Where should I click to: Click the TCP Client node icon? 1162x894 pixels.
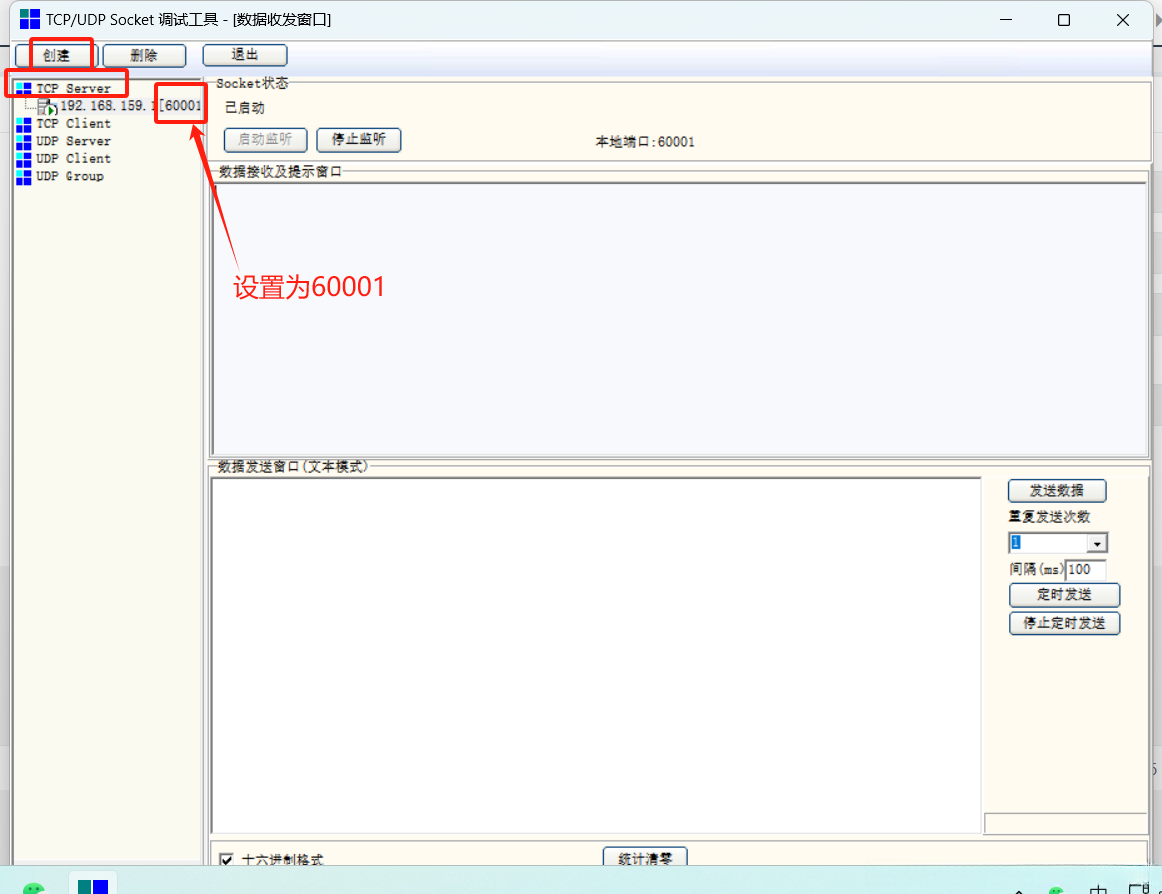(24, 124)
